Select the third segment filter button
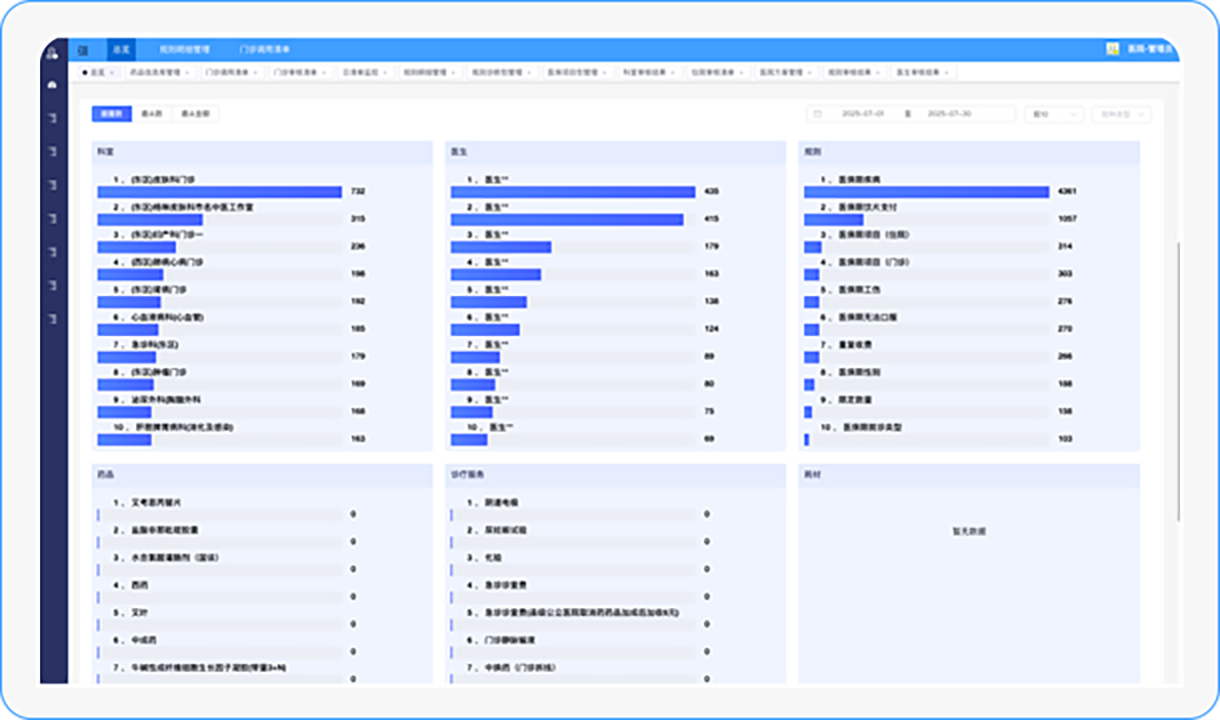This screenshot has width=1220, height=720. point(195,114)
